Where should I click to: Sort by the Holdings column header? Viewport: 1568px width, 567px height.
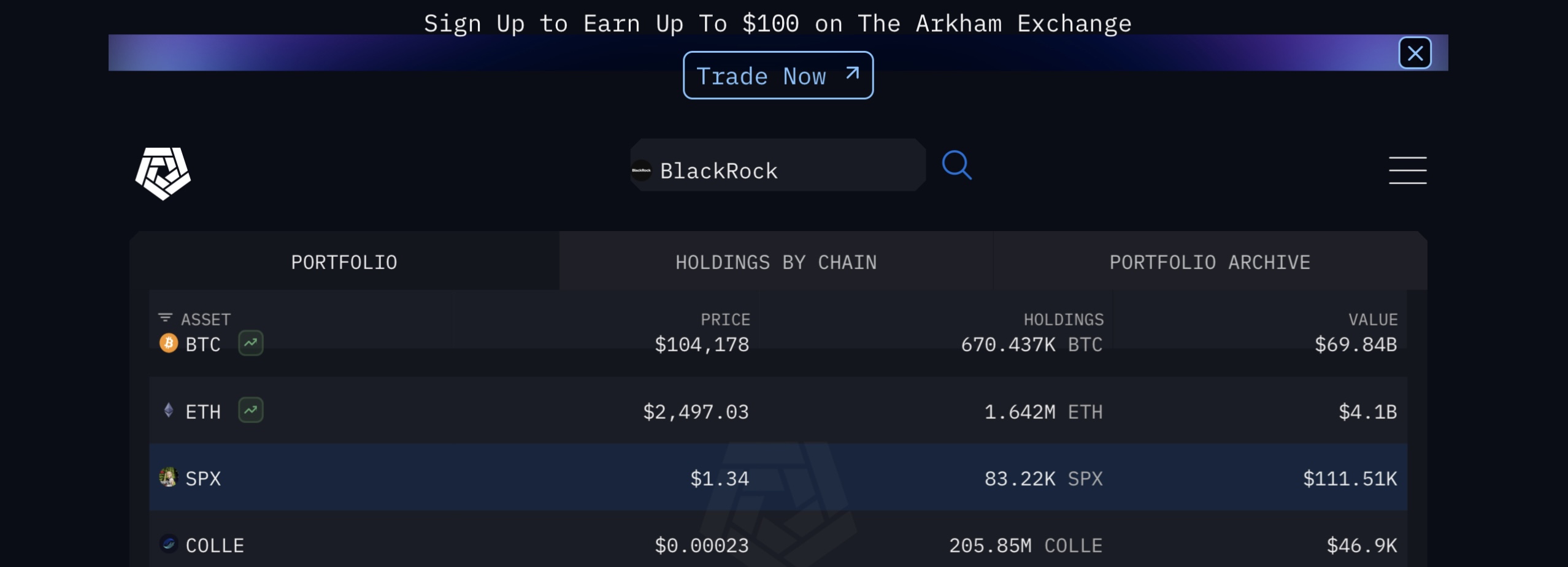tap(1063, 319)
